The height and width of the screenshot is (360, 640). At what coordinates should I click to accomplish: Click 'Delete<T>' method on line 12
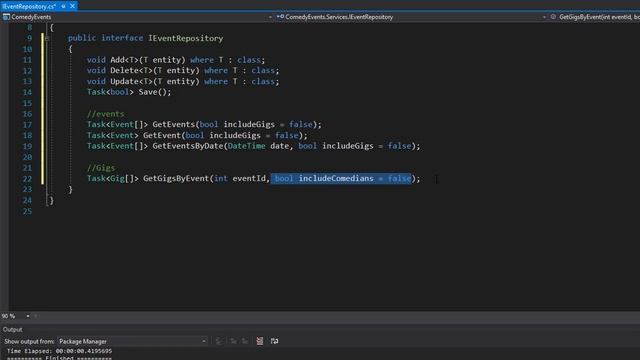tap(131, 71)
